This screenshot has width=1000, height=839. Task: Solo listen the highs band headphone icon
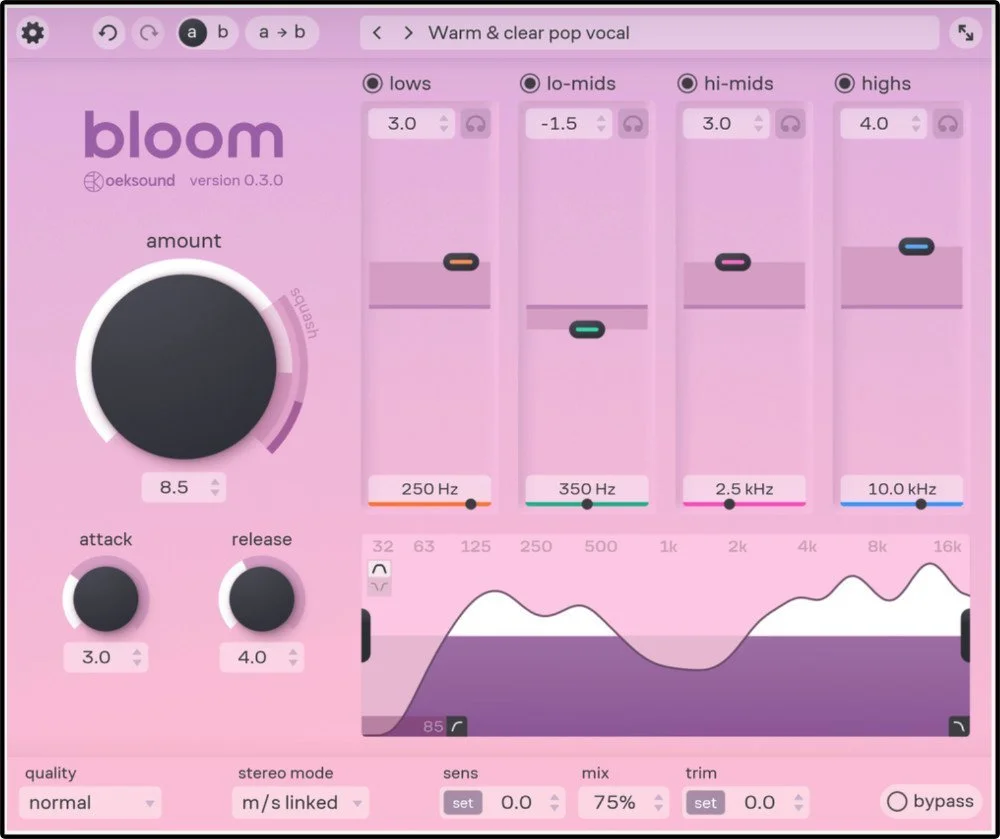(948, 123)
